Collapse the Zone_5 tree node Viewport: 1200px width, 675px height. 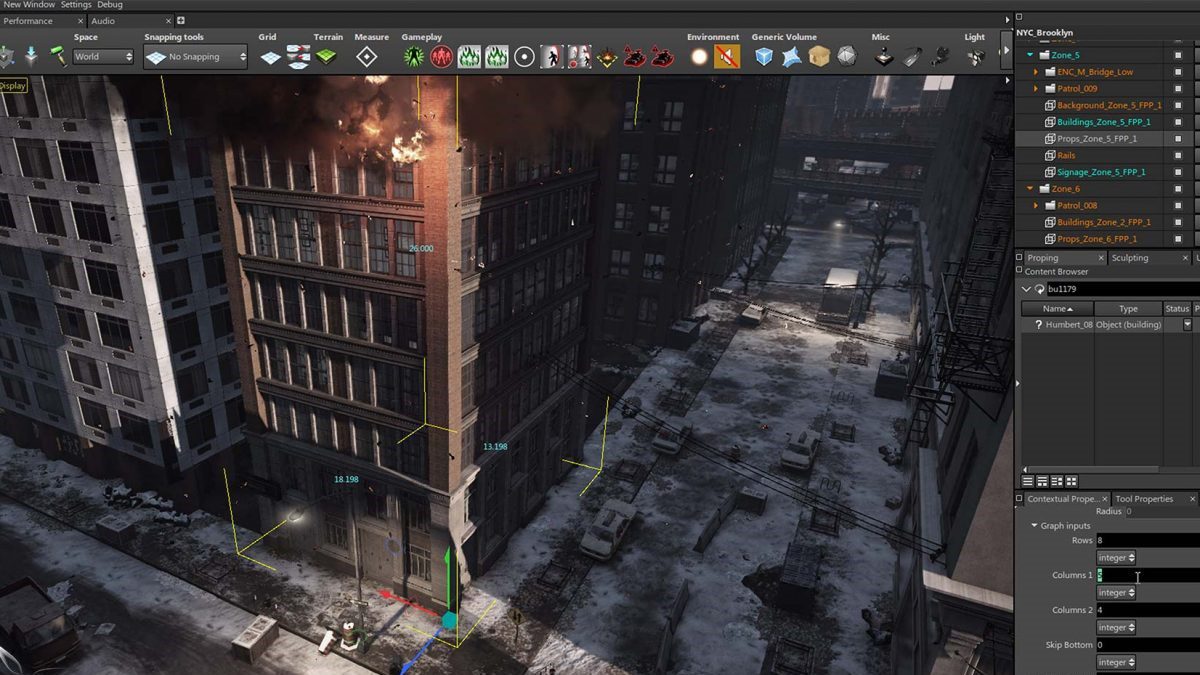click(x=1030, y=55)
